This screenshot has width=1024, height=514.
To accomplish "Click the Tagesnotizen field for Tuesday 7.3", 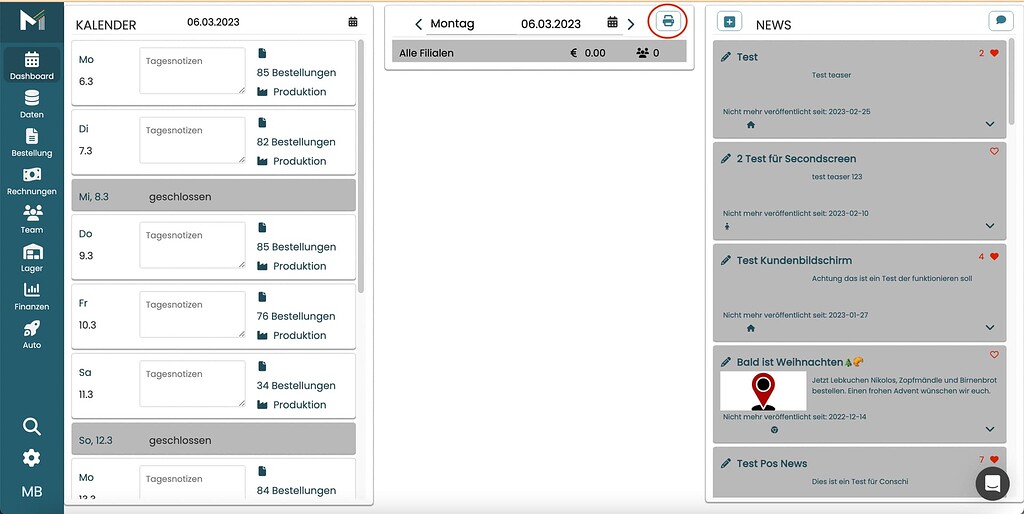I will click(192, 140).
